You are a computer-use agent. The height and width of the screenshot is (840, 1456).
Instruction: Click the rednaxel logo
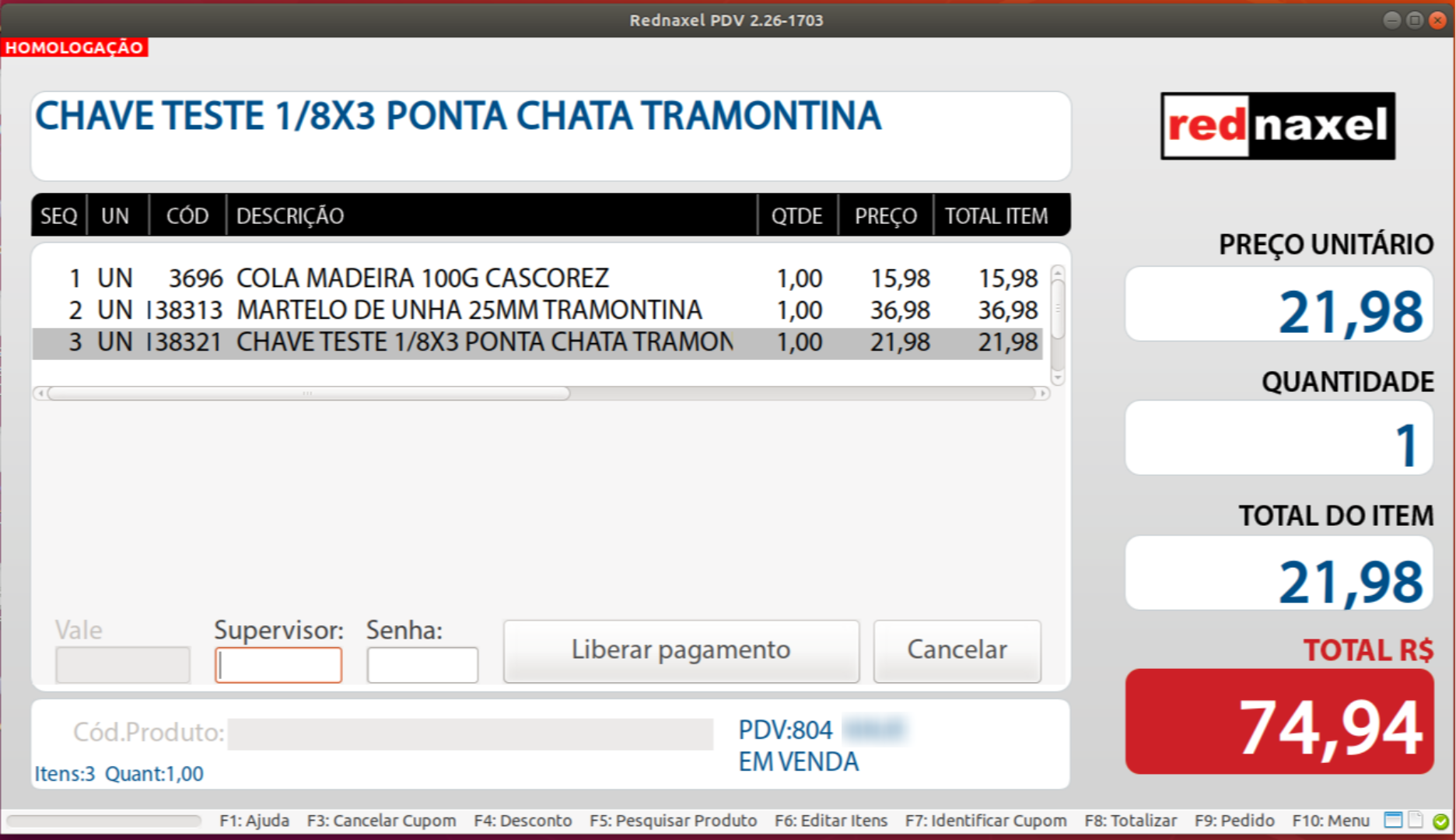pyautogui.click(x=1277, y=125)
